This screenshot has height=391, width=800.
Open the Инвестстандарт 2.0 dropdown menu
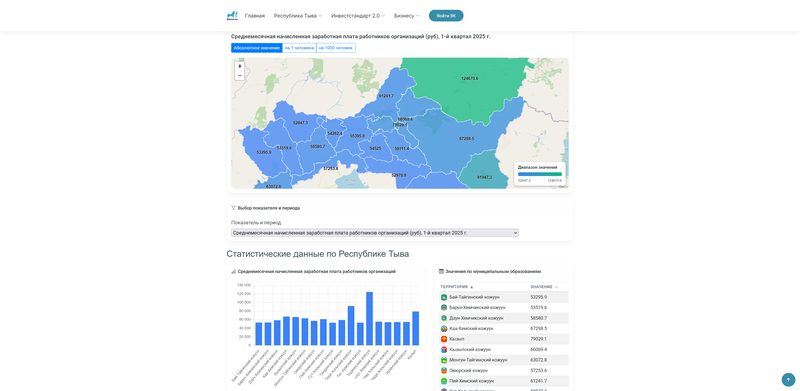point(358,16)
